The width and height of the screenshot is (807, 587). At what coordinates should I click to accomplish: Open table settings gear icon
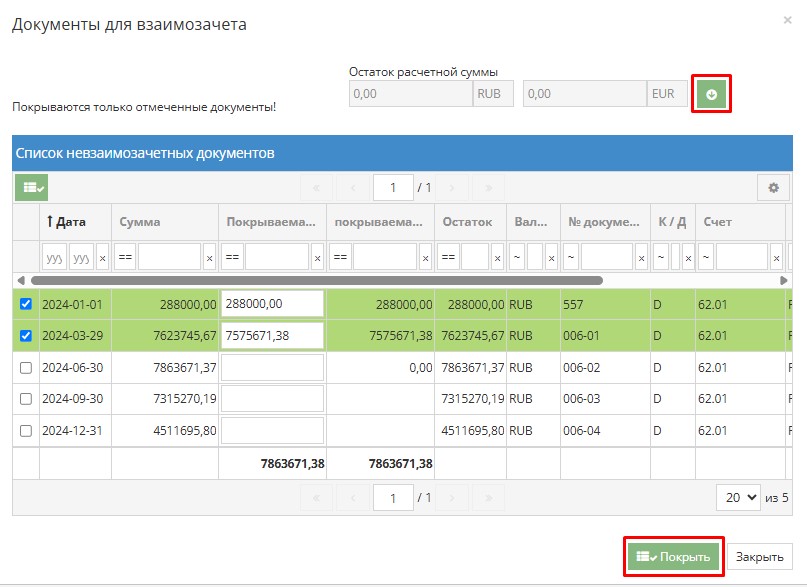tap(772, 187)
